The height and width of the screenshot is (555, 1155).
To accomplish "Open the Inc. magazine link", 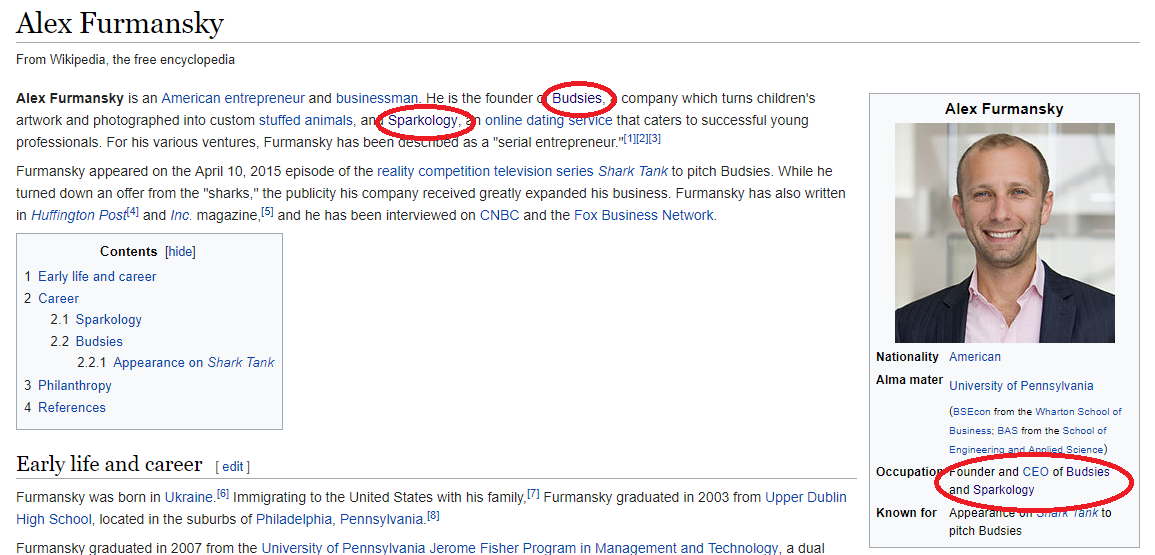I will pos(180,216).
